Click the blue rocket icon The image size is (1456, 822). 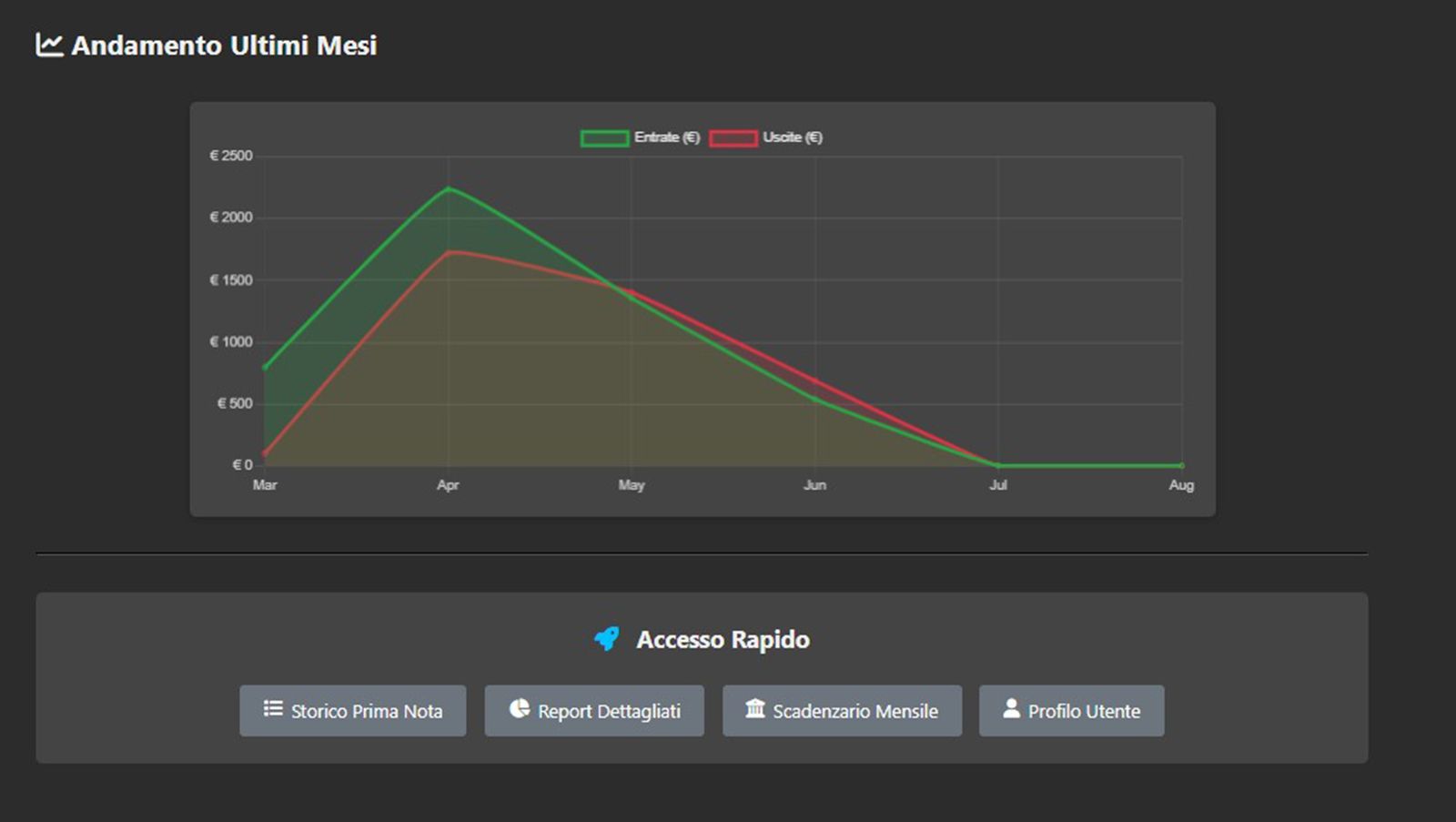607,639
